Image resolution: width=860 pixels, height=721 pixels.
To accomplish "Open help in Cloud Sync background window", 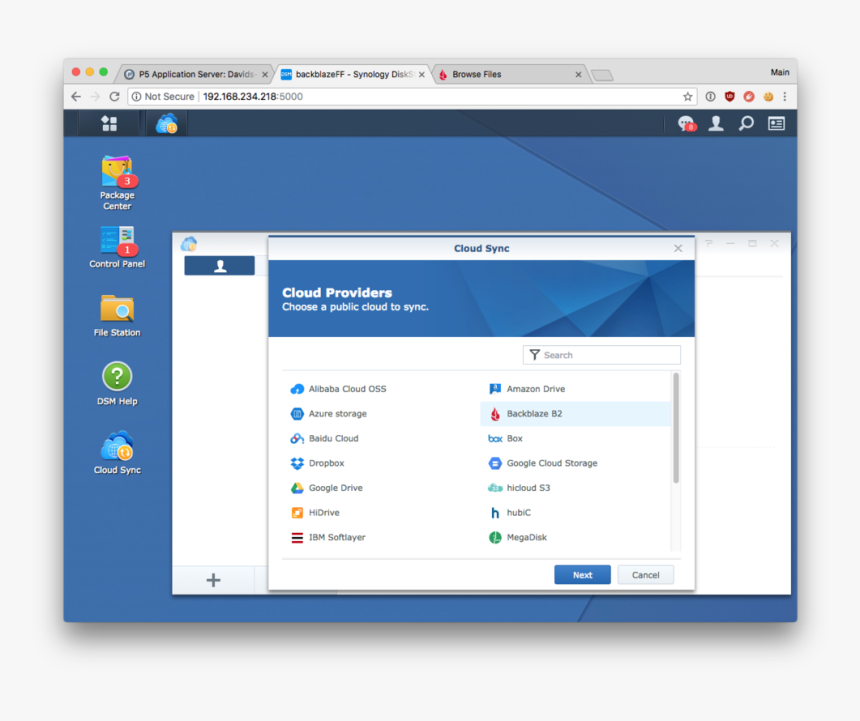I will point(709,243).
